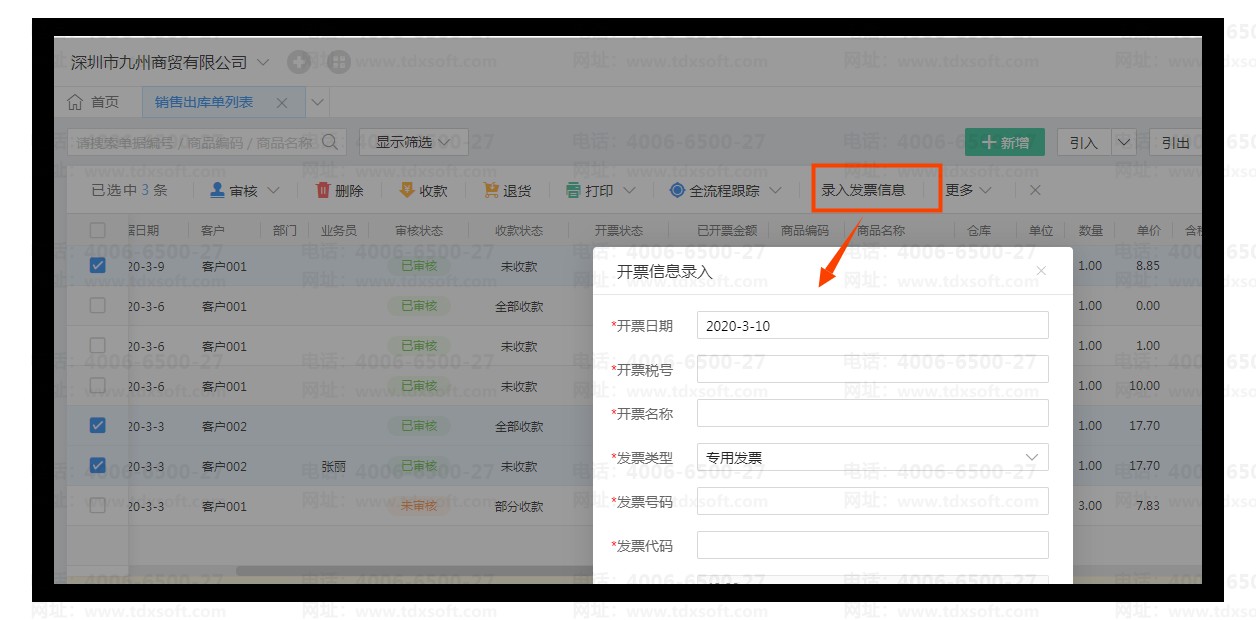This screenshot has width=1256, height=620.
Task: Open the grid apps icon in header
Action: coord(339,62)
